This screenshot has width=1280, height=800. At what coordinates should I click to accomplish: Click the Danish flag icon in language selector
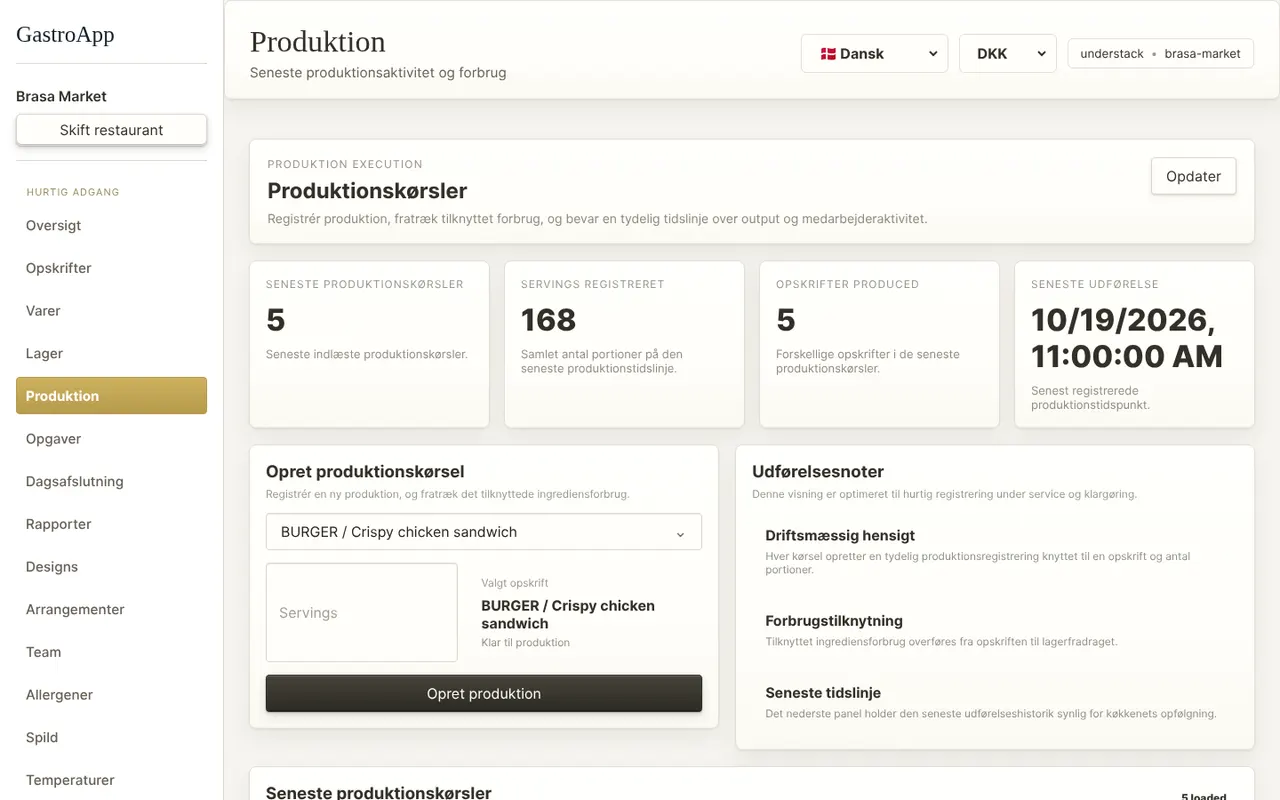(828, 54)
